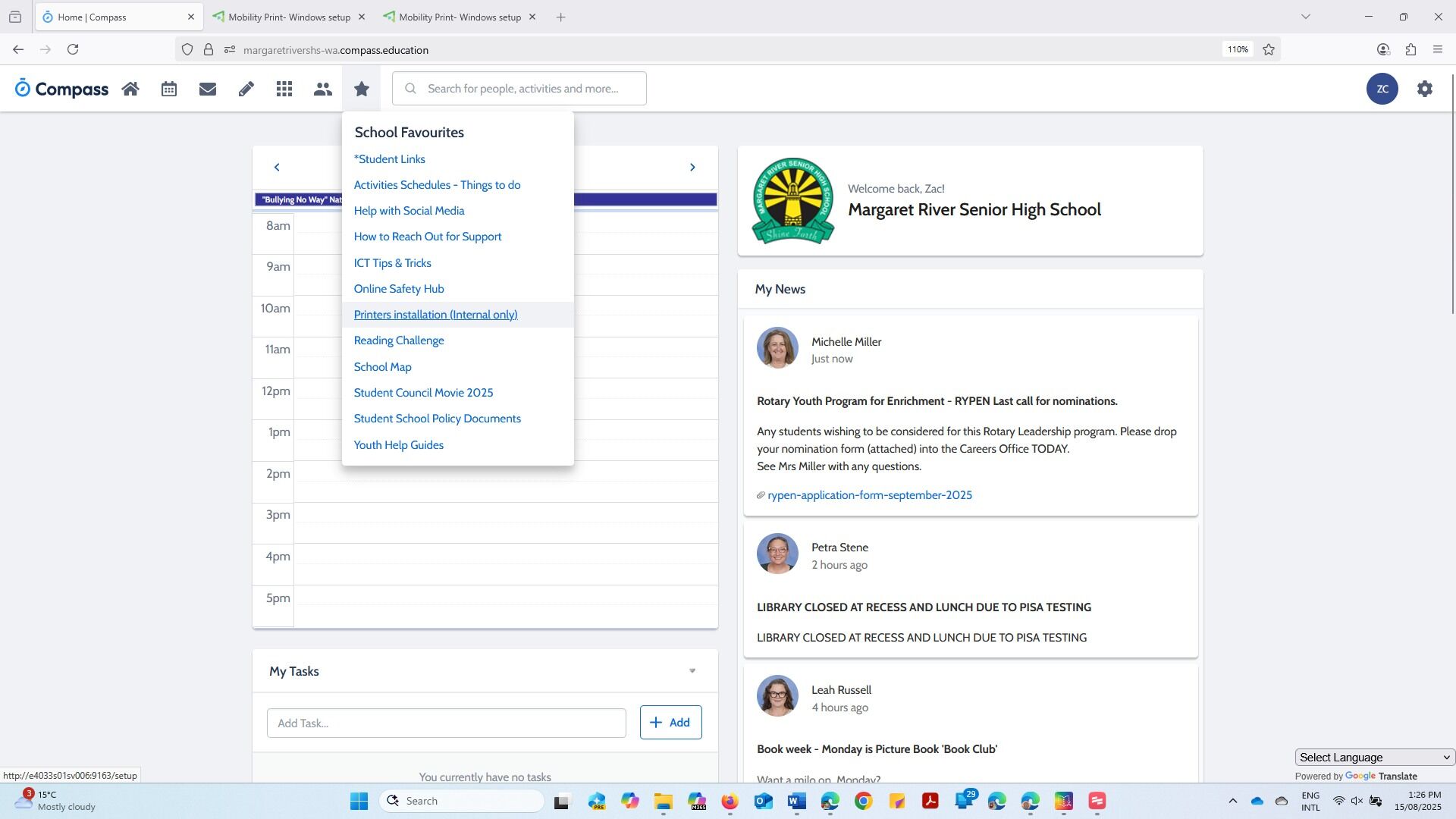Open the settings gear icon in Compass
Image resolution: width=1456 pixels, height=819 pixels.
(x=1425, y=89)
